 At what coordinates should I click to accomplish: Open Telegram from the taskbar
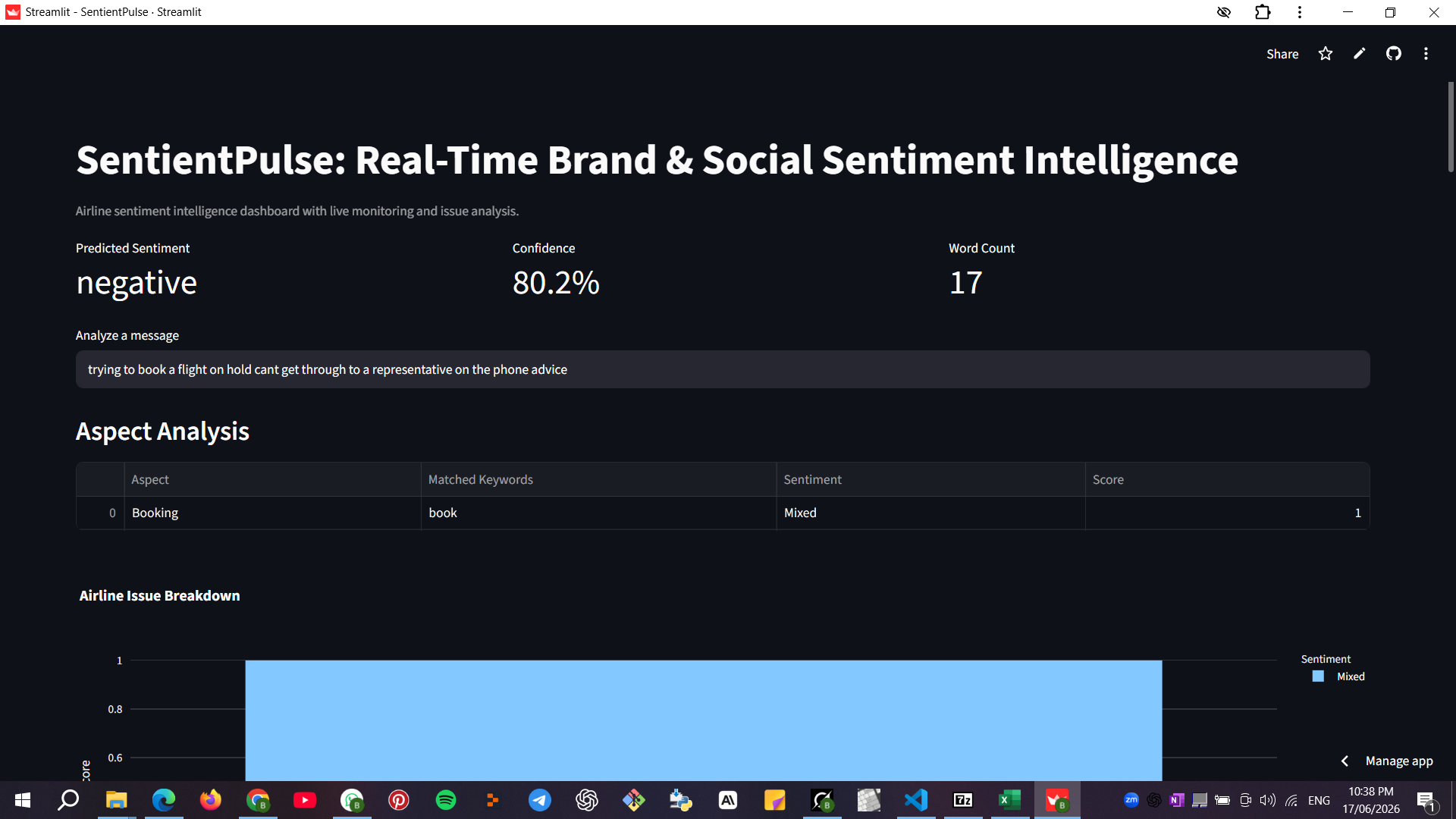pyautogui.click(x=540, y=800)
